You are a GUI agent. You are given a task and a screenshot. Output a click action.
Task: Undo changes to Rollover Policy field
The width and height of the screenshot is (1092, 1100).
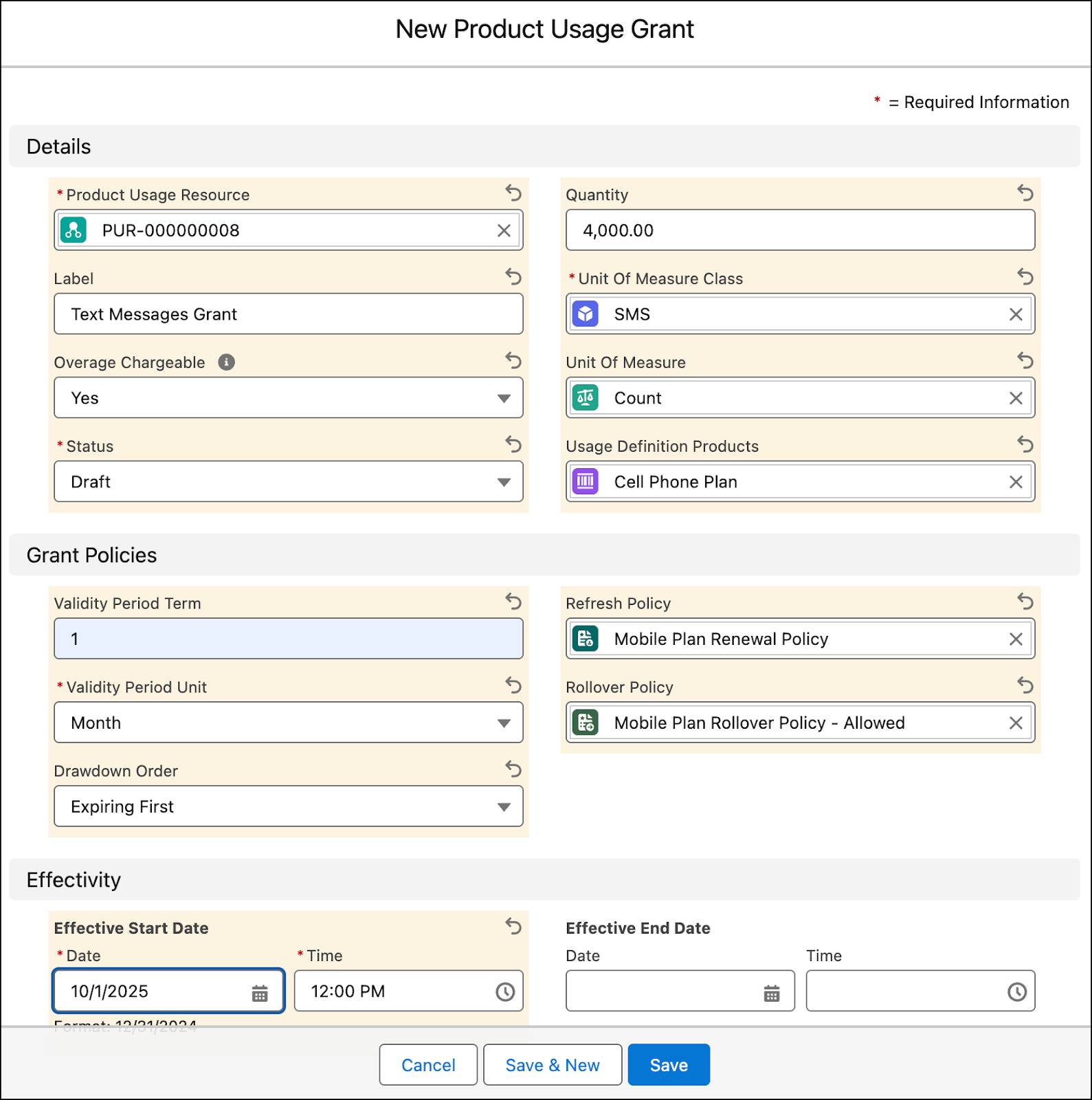(x=1025, y=685)
